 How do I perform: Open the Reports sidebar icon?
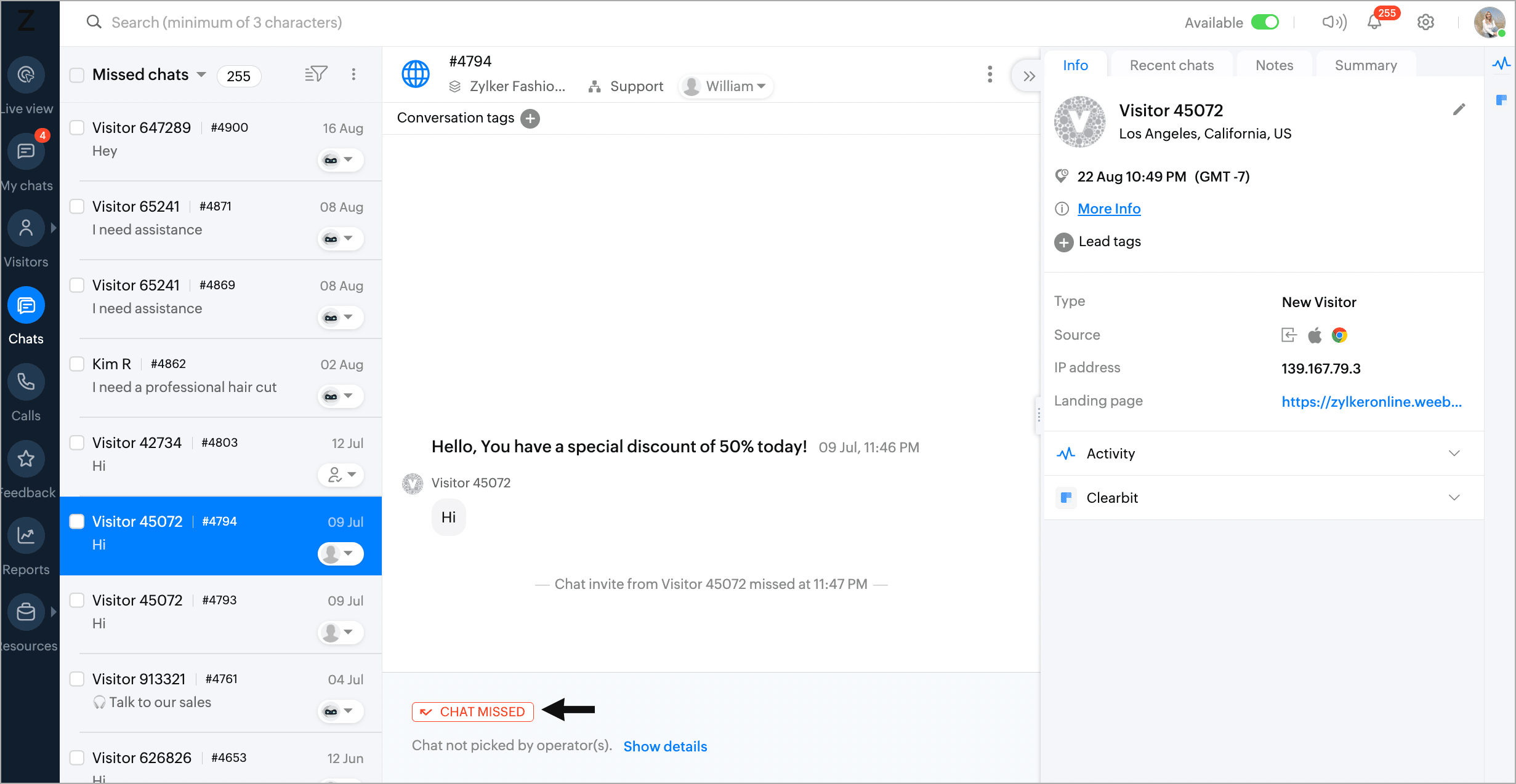coord(26,535)
